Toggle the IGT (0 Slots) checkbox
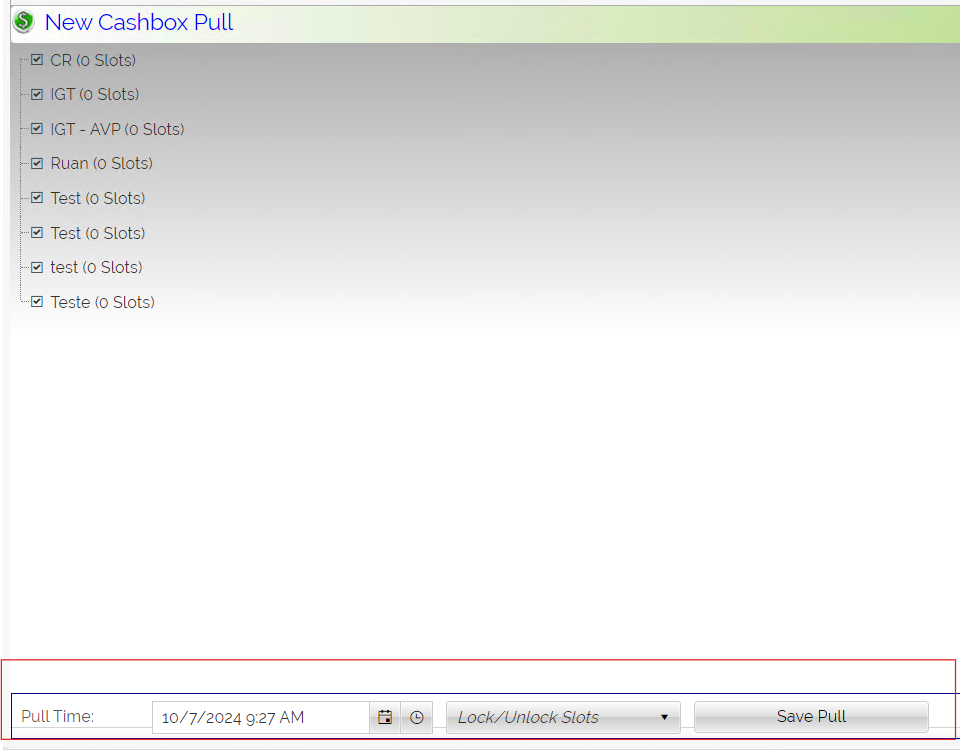960x750 pixels. coord(37,94)
